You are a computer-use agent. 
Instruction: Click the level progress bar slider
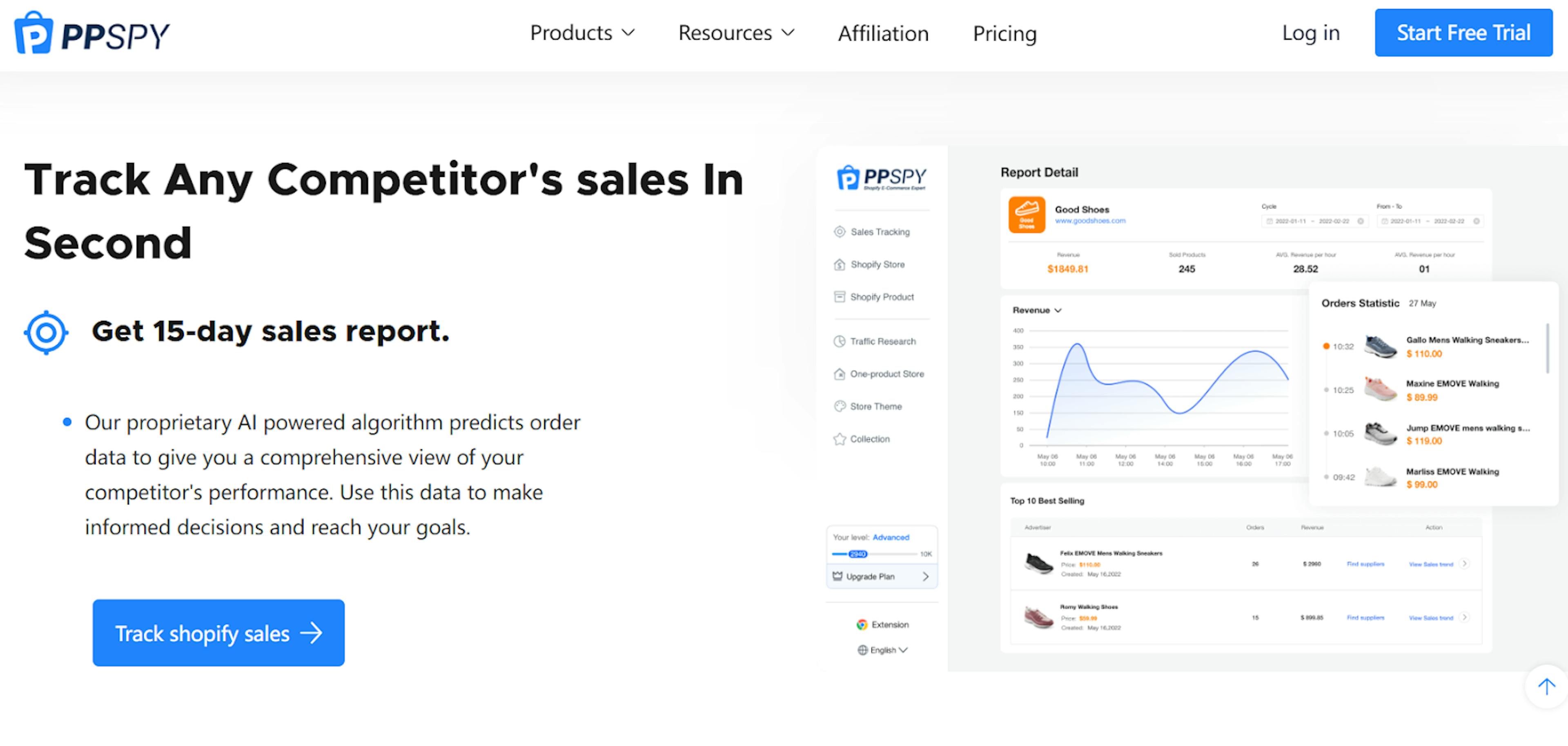[x=874, y=554]
